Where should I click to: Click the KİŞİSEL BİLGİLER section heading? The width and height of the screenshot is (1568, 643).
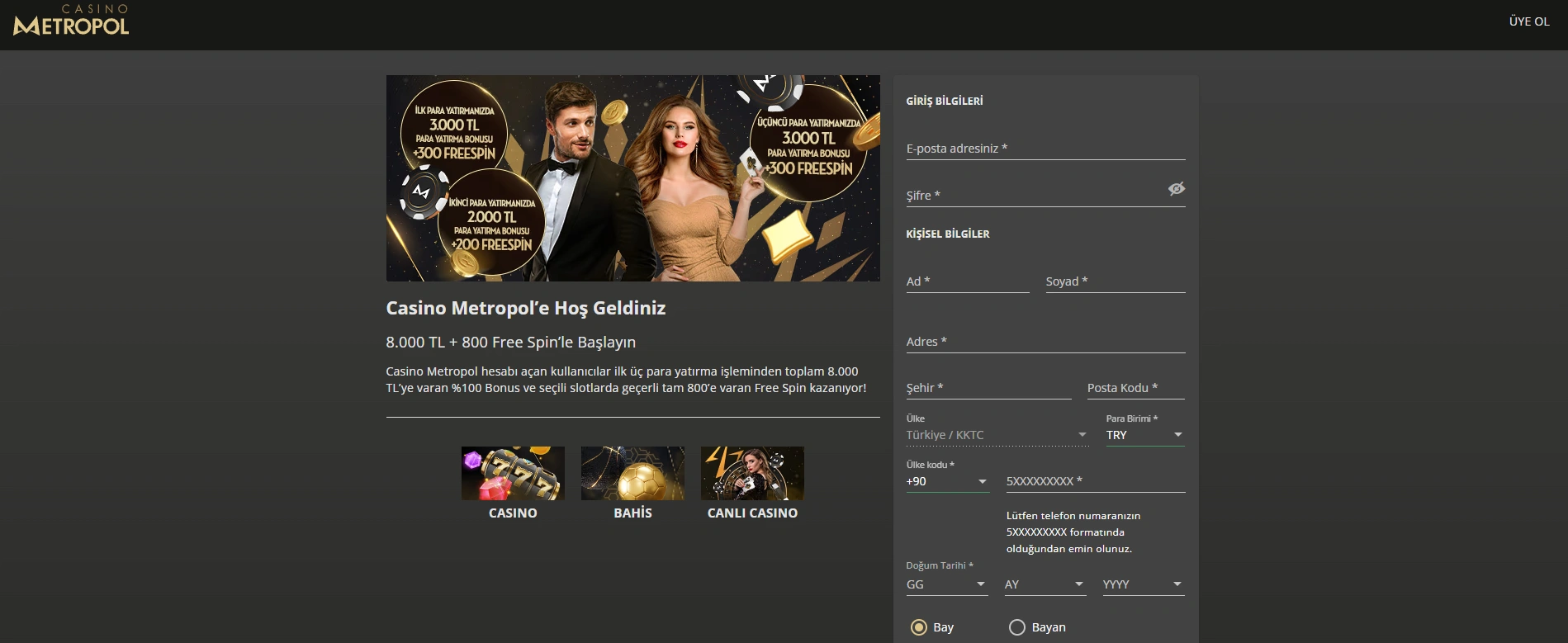(x=948, y=234)
